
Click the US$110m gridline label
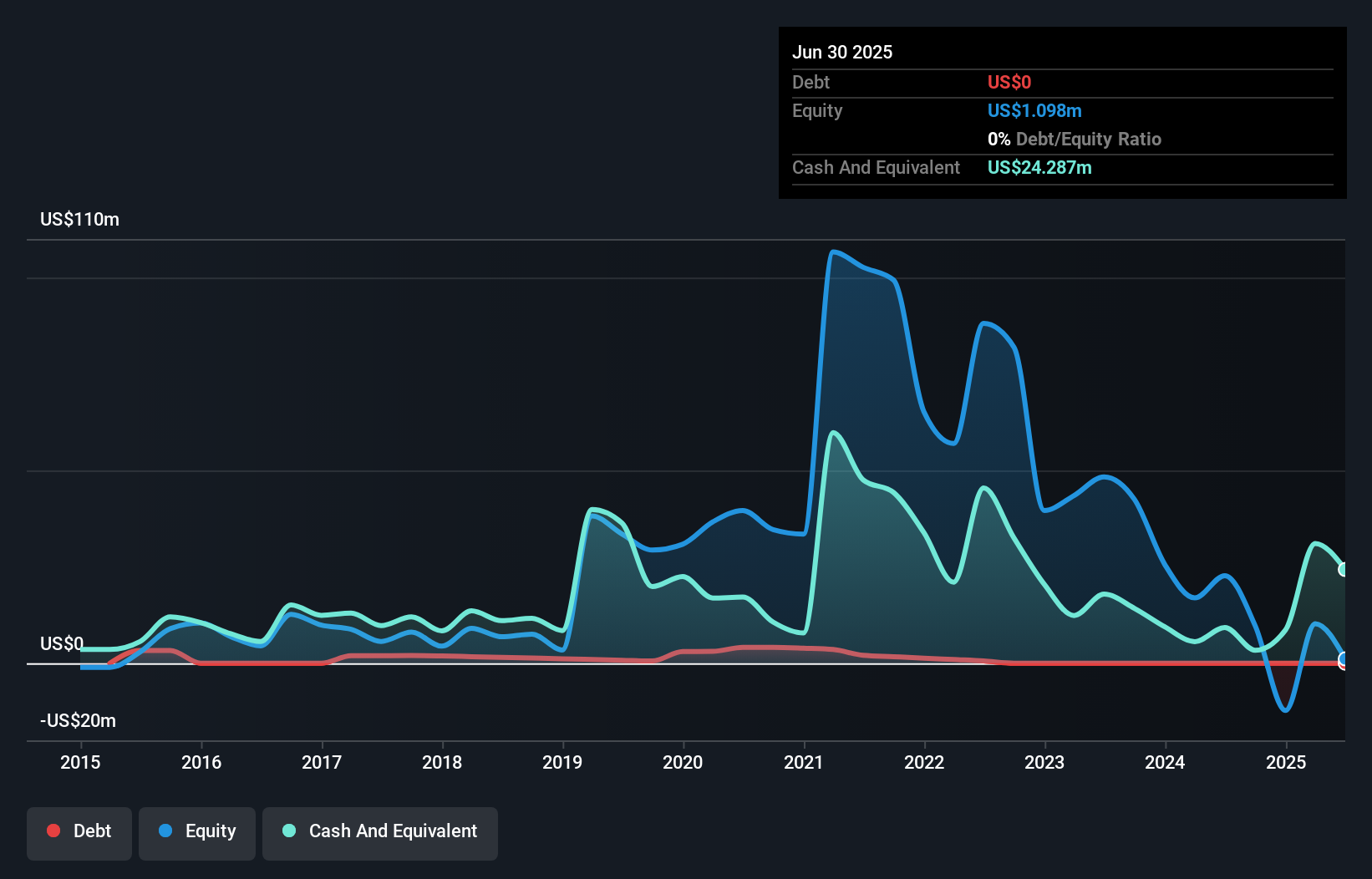pos(79,219)
